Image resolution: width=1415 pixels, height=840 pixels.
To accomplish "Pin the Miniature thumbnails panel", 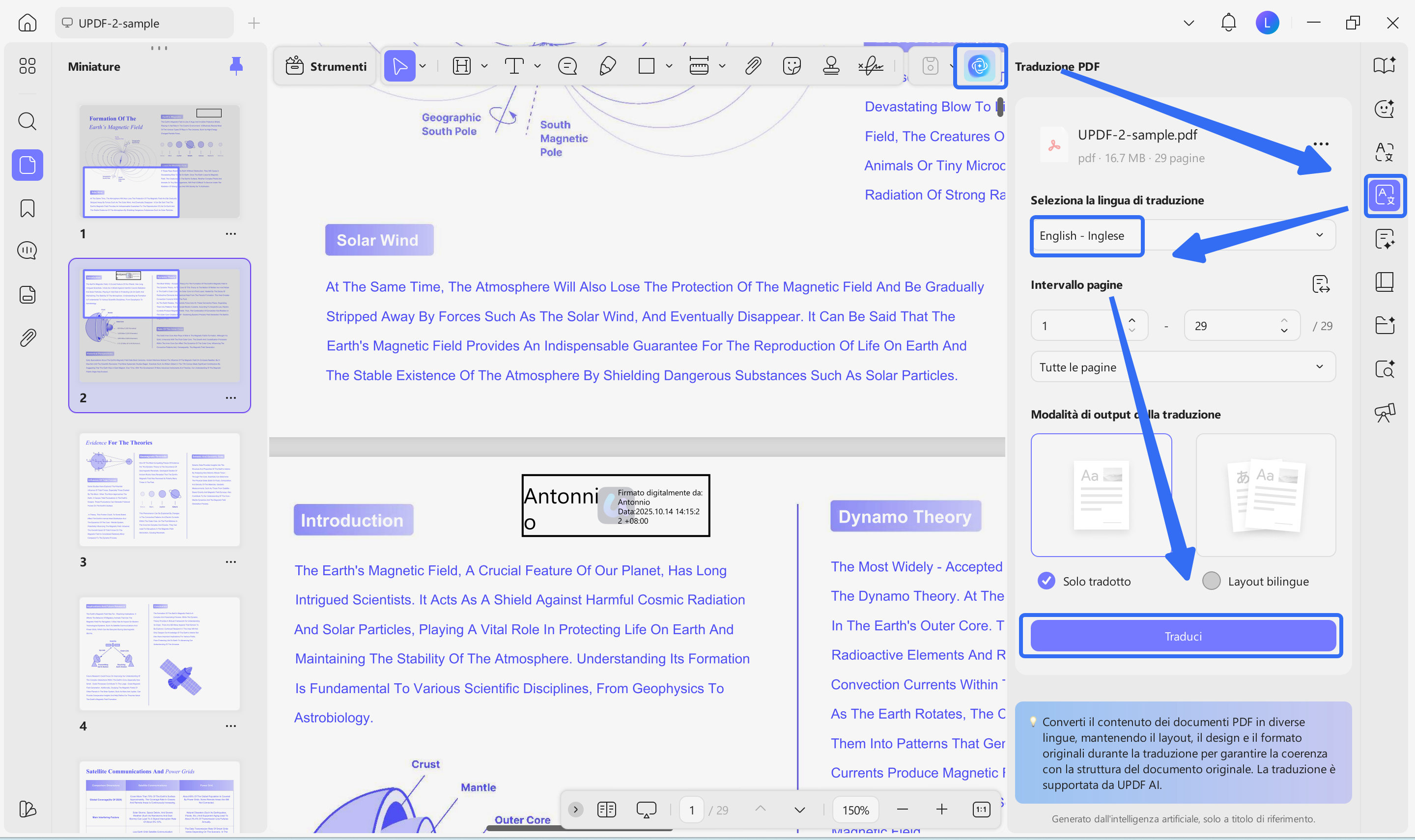I will [236, 66].
